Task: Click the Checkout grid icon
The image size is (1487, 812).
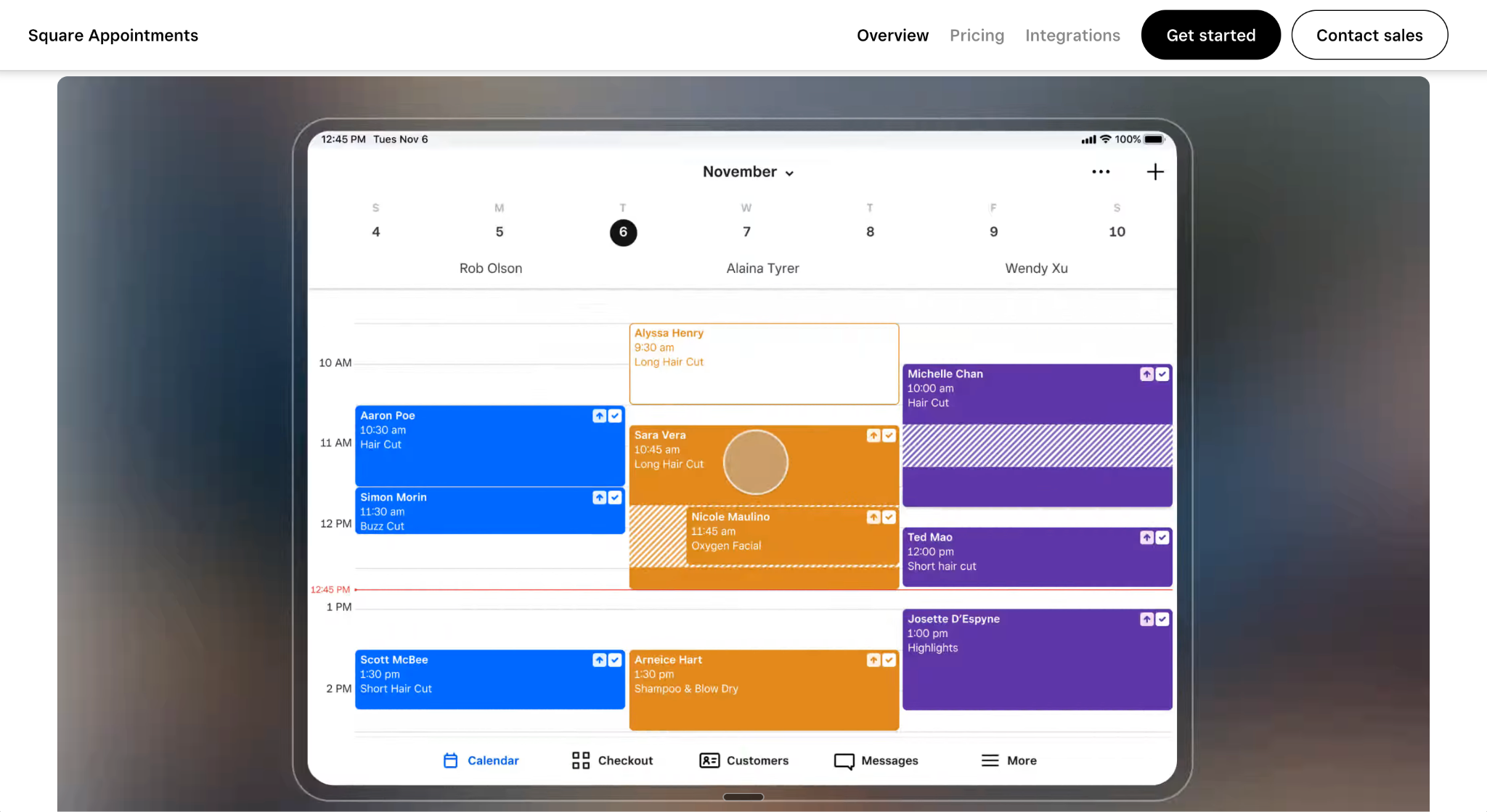Action: click(x=581, y=760)
